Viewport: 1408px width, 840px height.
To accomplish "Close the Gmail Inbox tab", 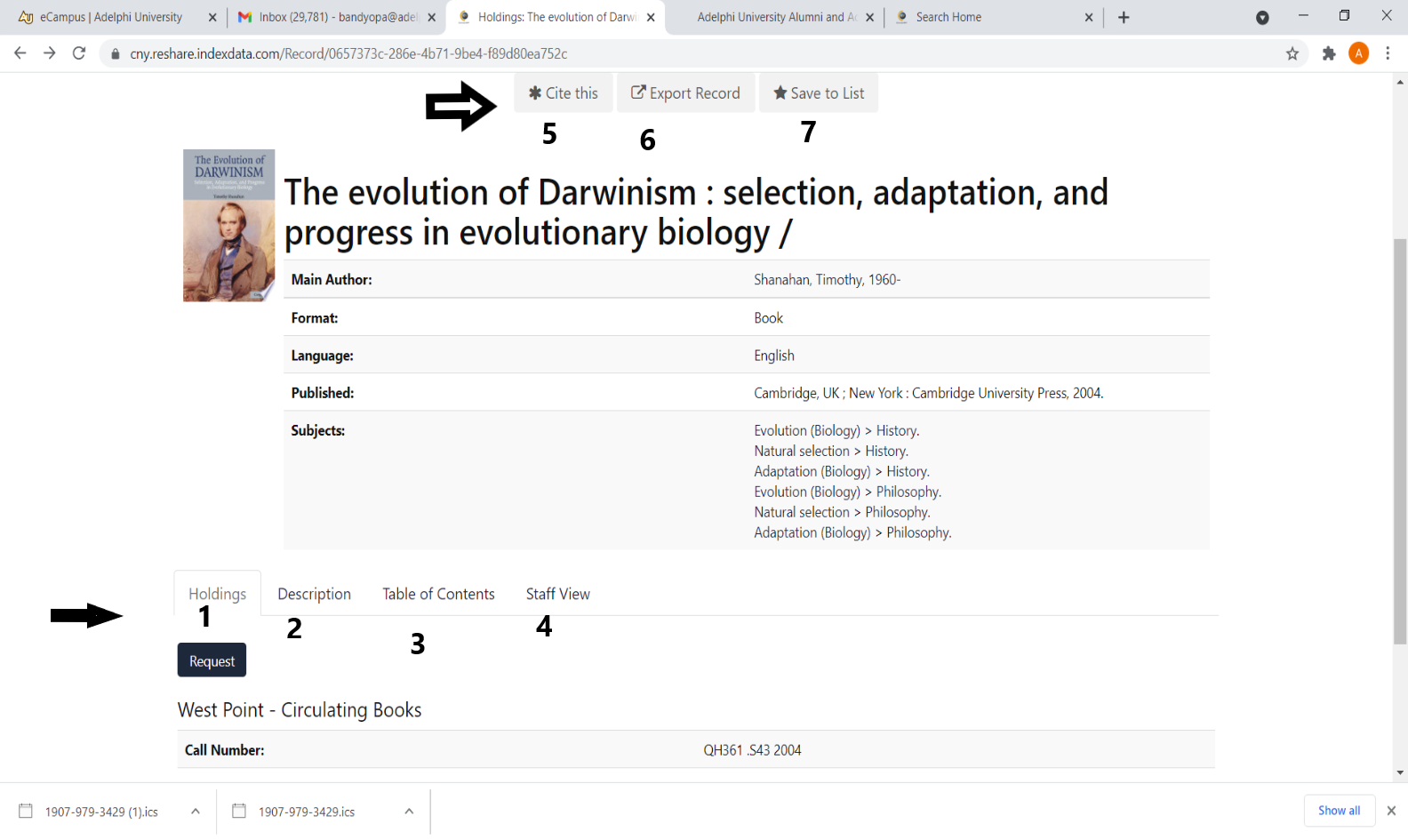I will [x=431, y=17].
